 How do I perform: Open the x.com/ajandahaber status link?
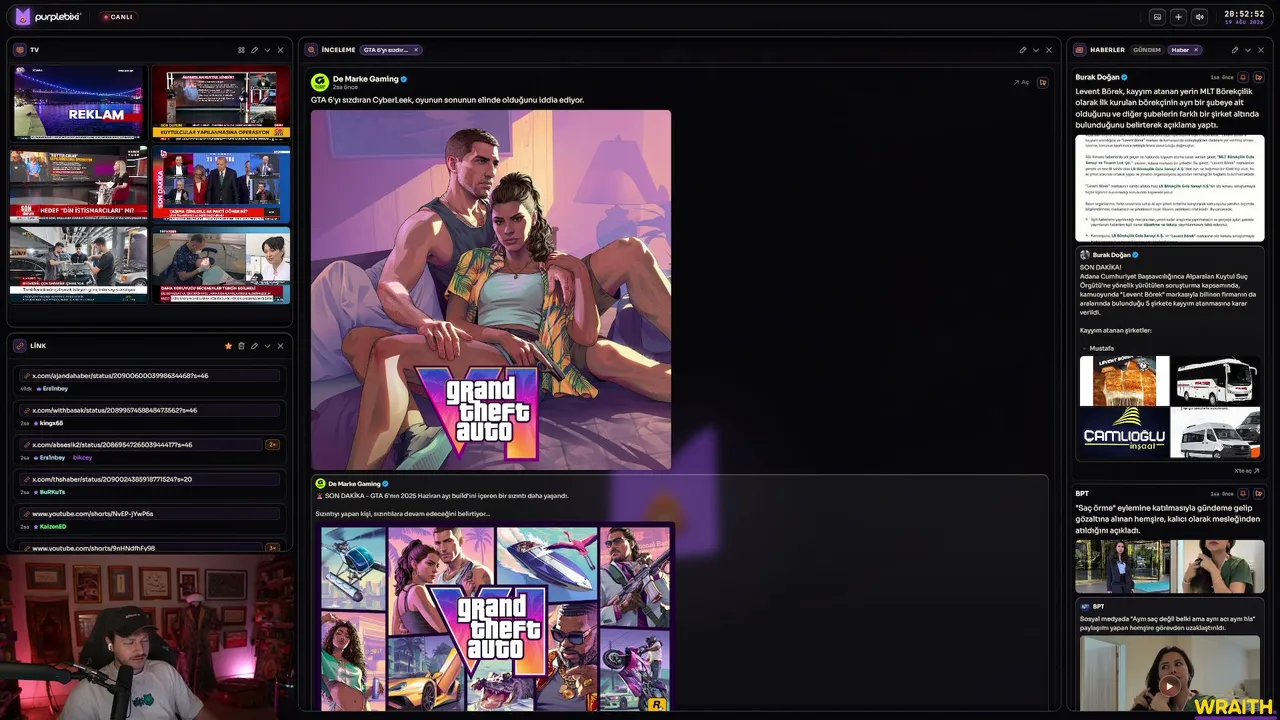(x=150, y=376)
